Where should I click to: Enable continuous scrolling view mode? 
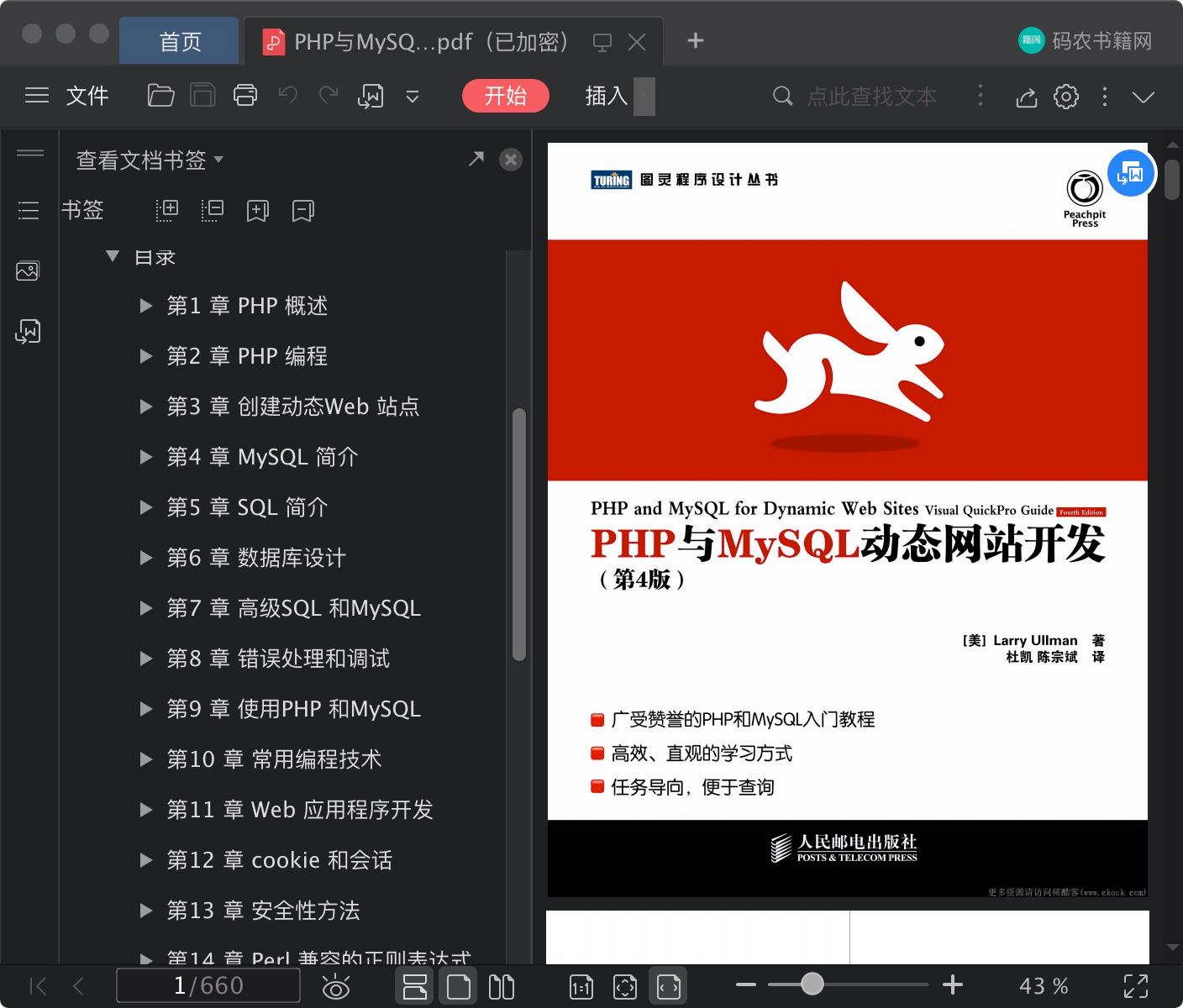click(x=414, y=986)
